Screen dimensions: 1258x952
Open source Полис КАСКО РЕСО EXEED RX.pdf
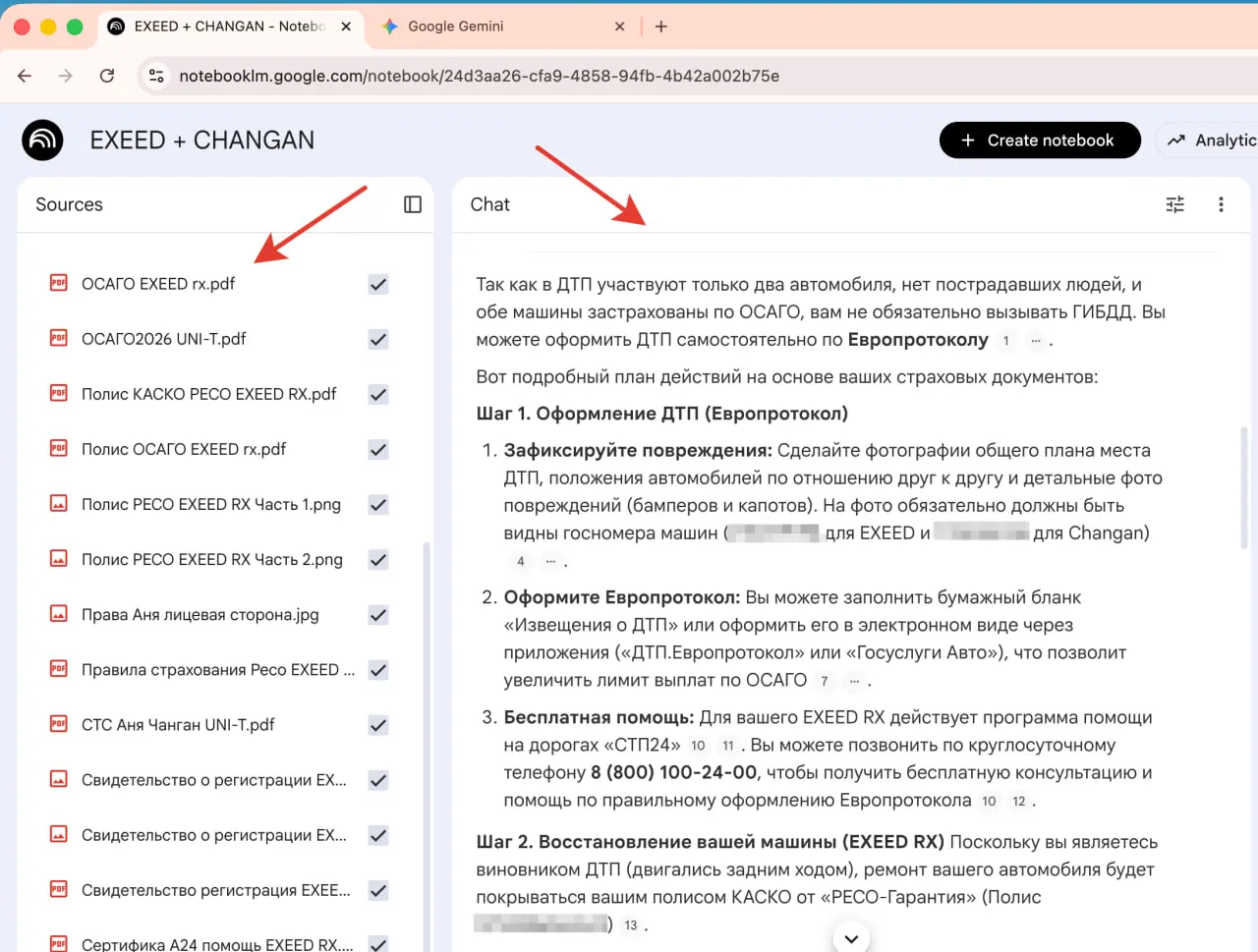tap(208, 394)
